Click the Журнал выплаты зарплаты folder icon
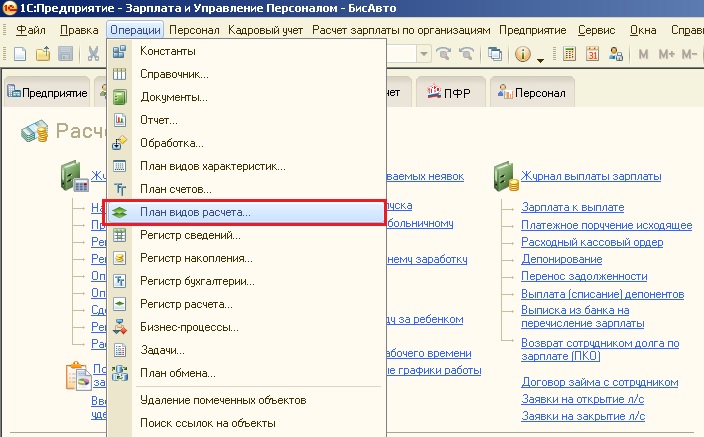The image size is (704, 437). click(506, 177)
